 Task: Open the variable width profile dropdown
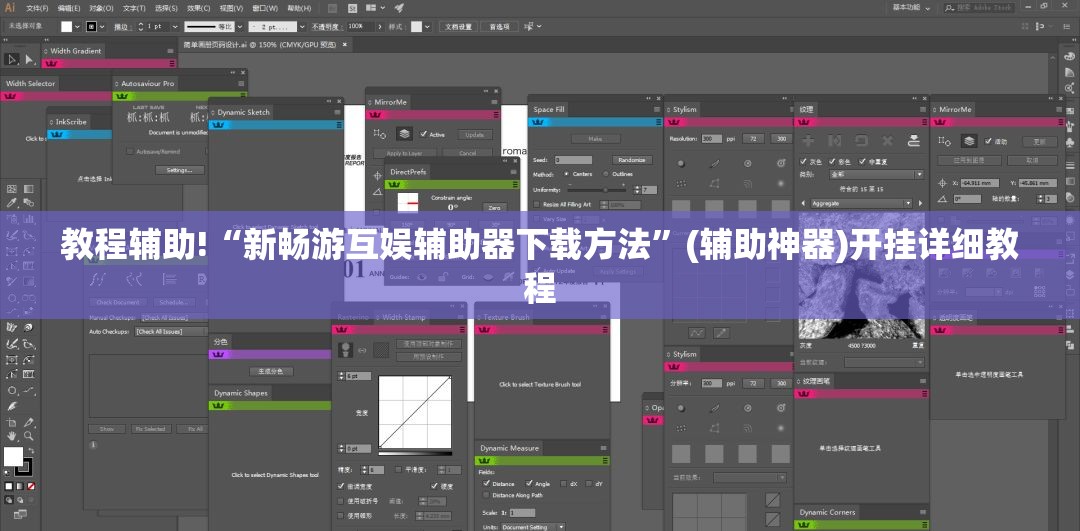tap(239, 26)
